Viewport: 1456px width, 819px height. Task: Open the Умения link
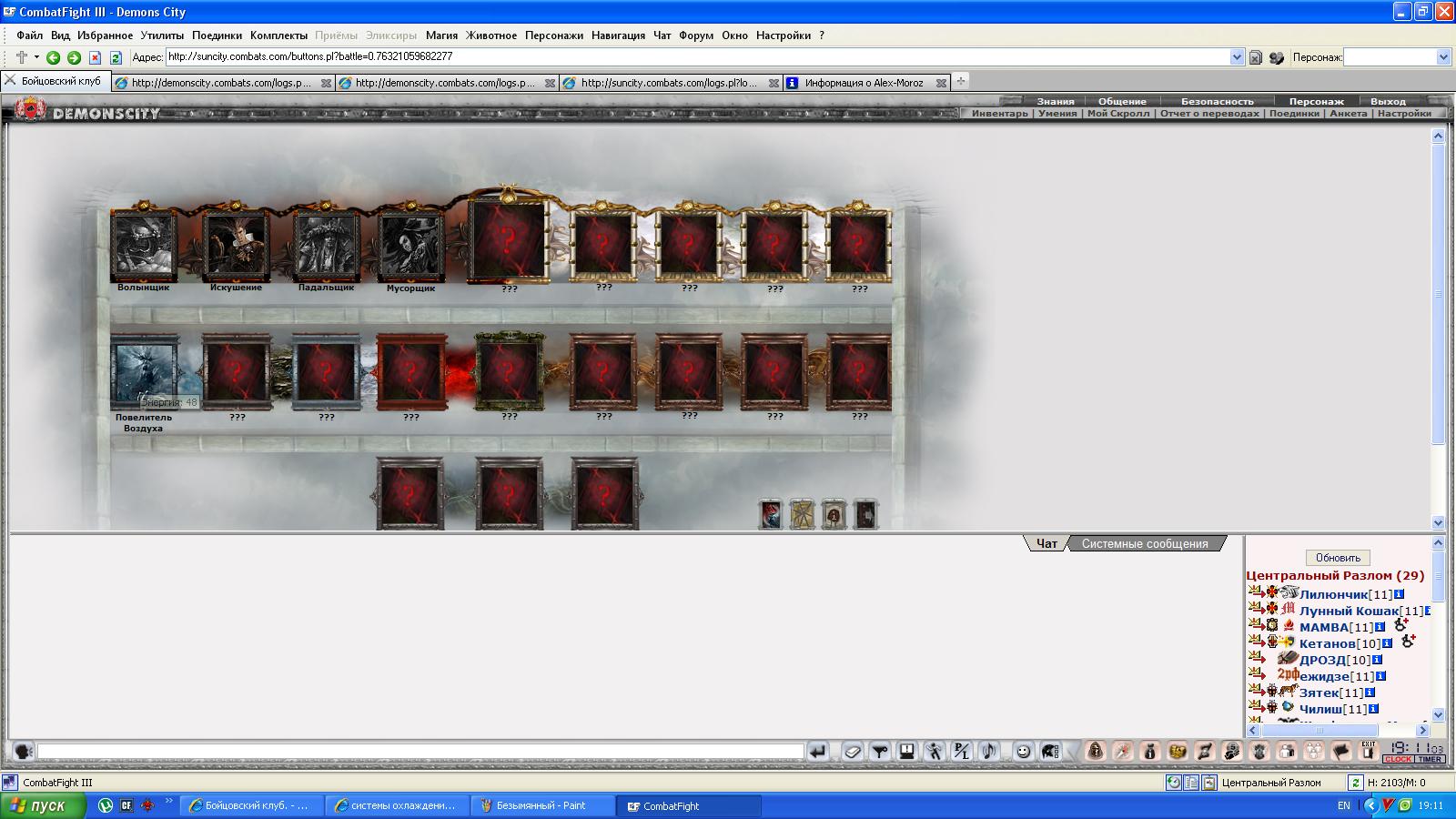(x=1057, y=114)
